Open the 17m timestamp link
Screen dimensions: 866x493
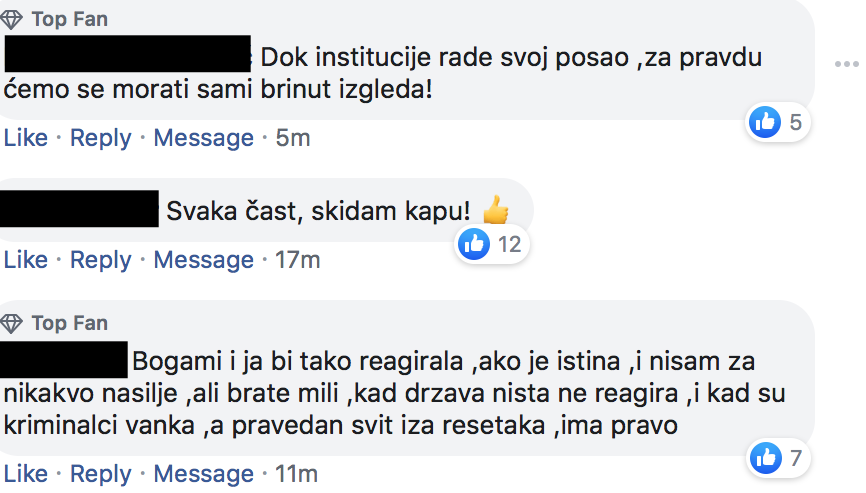click(298, 259)
